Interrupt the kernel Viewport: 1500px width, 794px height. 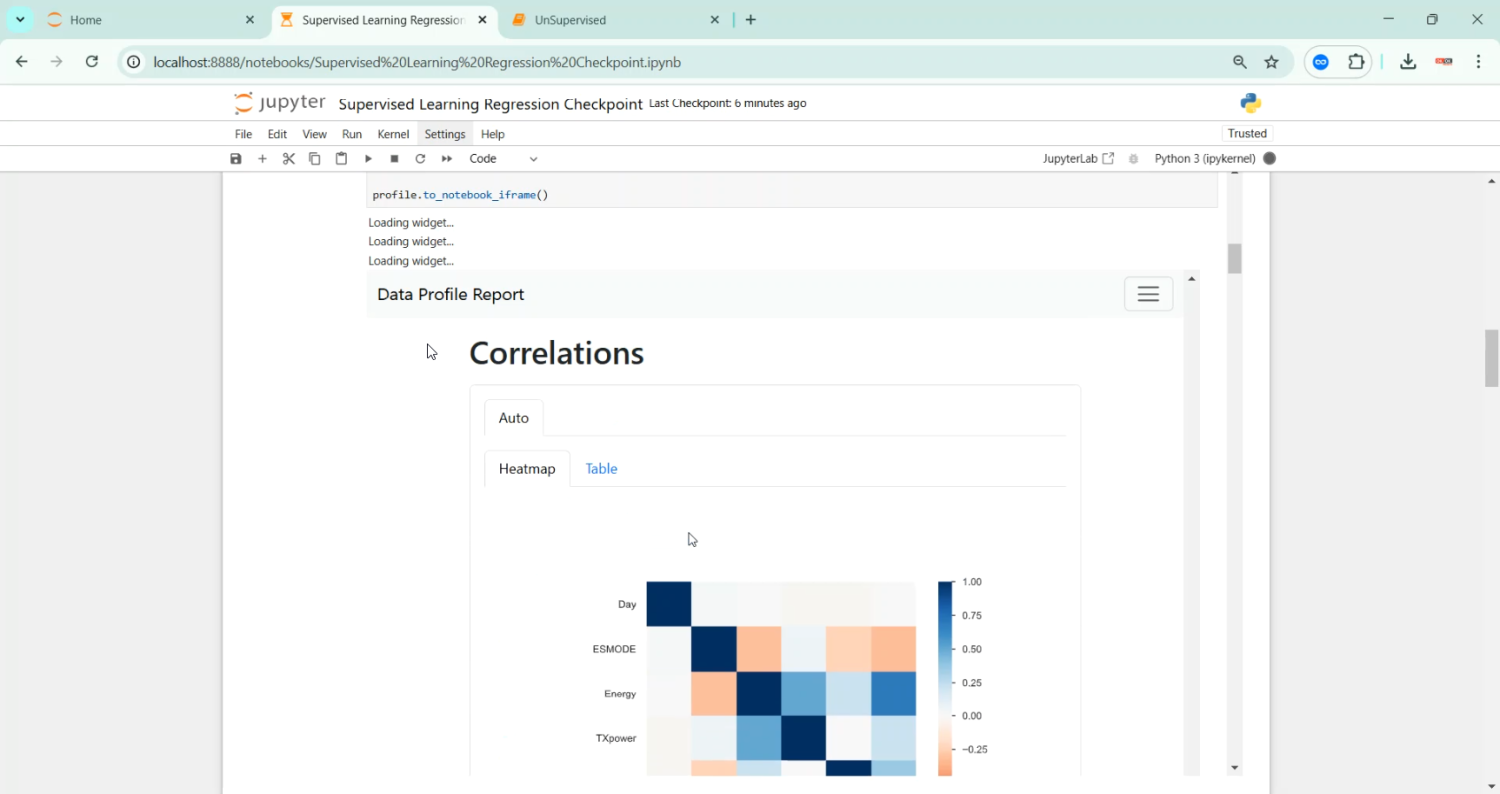click(x=393, y=158)
